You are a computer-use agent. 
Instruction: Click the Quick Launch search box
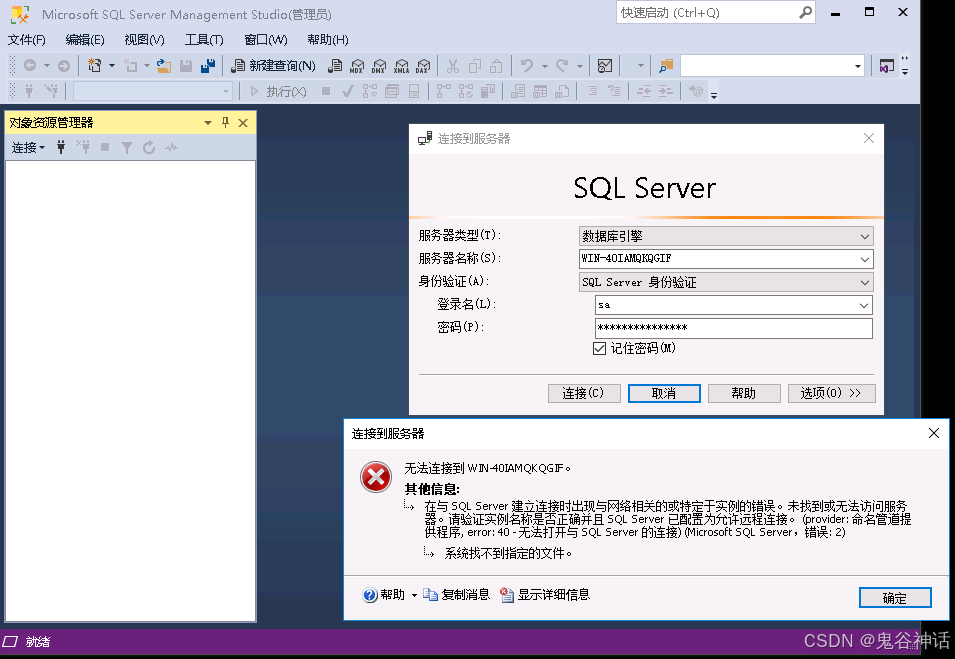pos(715,13)
